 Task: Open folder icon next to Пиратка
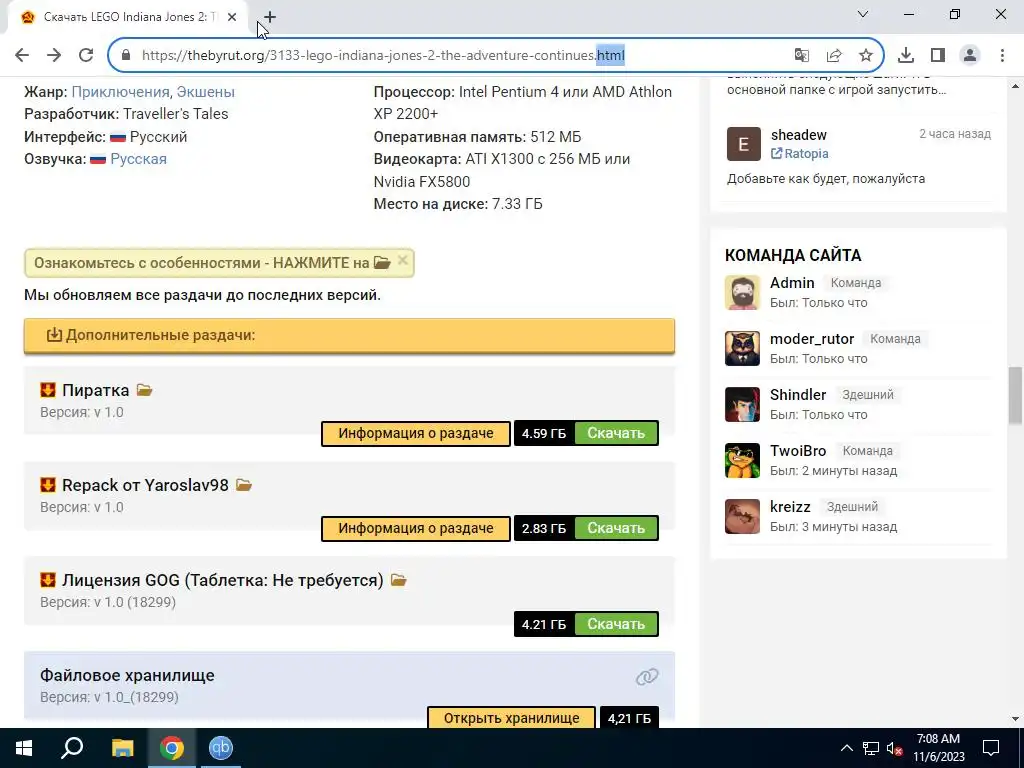(x=144, y=391)
